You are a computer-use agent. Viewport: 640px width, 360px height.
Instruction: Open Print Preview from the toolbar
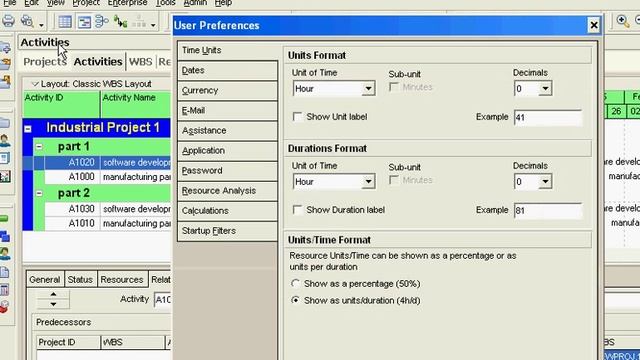27,21
